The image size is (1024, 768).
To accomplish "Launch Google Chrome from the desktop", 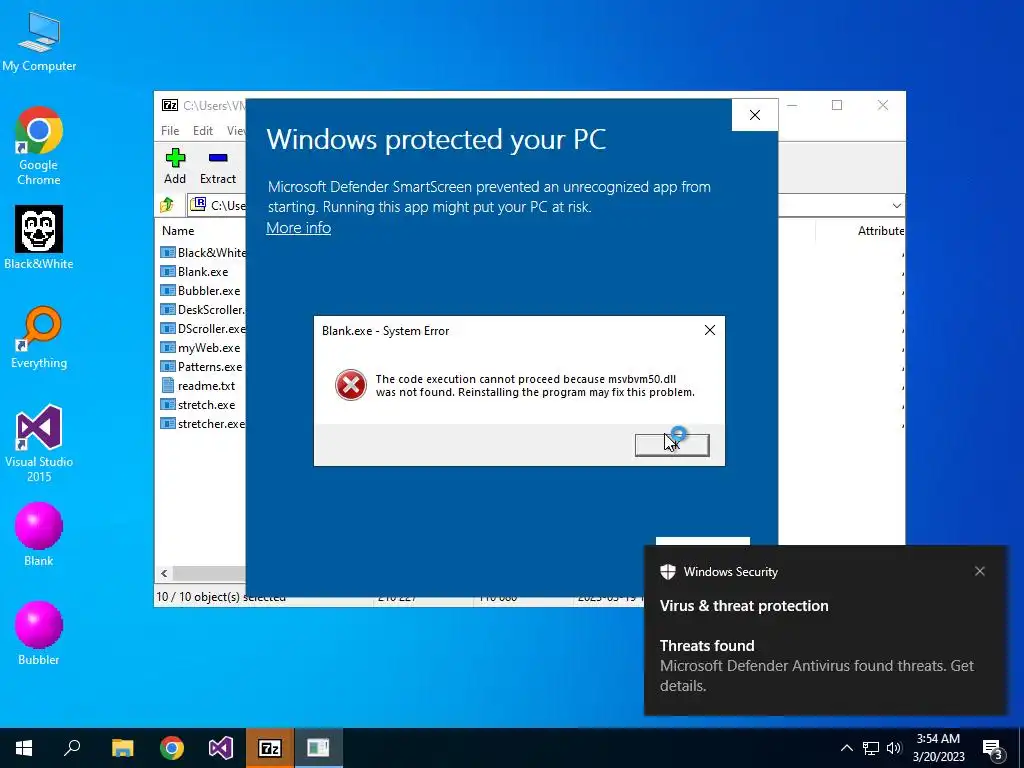I will click(39, 145).
